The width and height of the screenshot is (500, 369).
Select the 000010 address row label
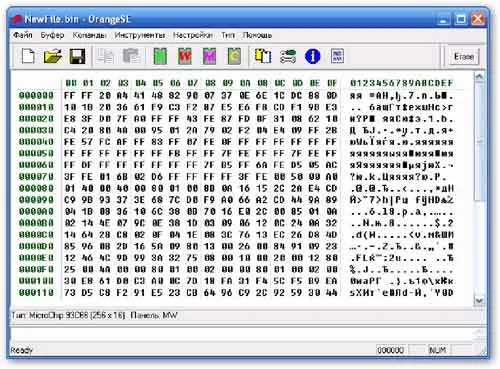pos(36,107)
